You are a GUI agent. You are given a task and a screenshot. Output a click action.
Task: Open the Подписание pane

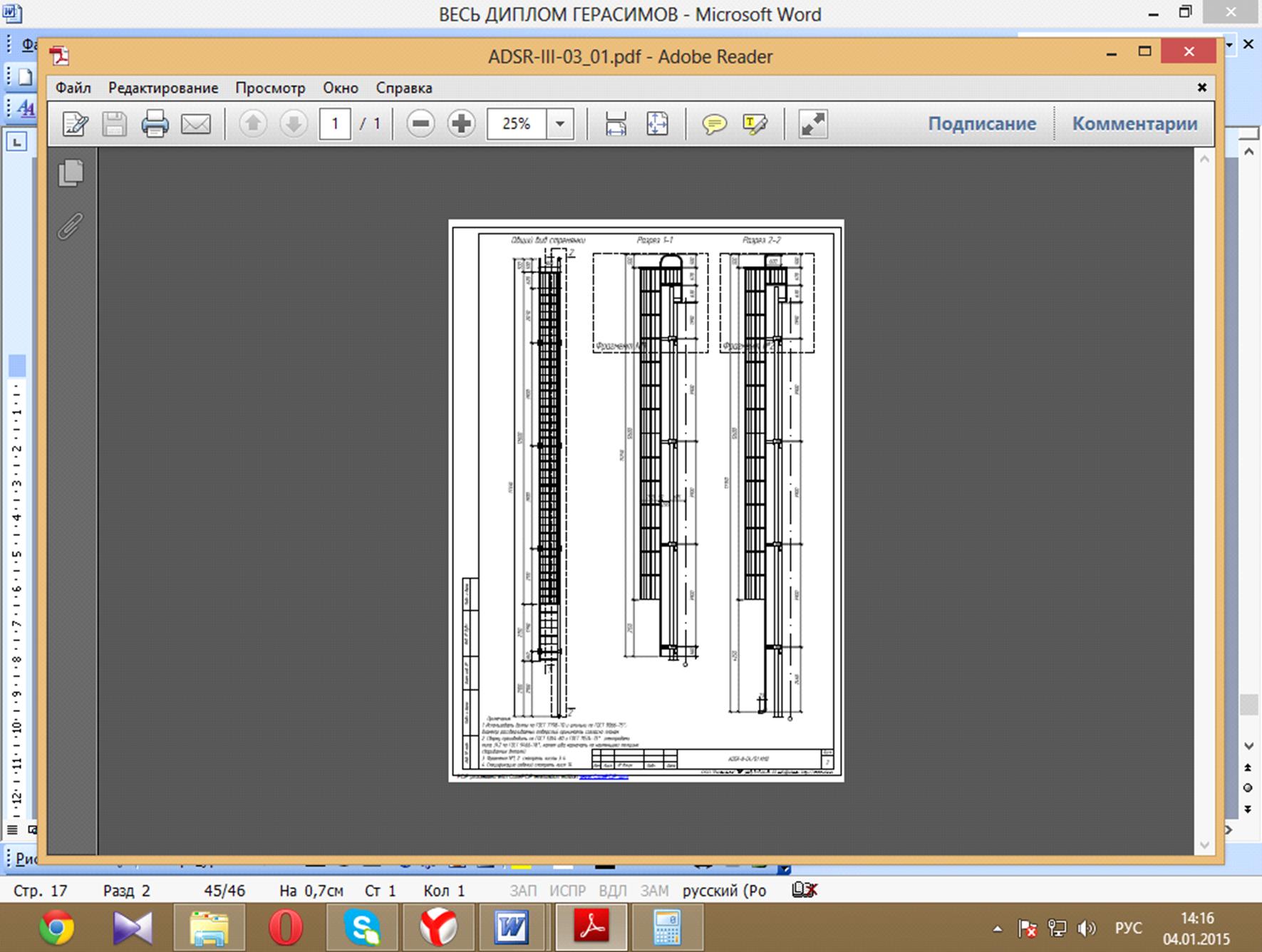(981, 123)
